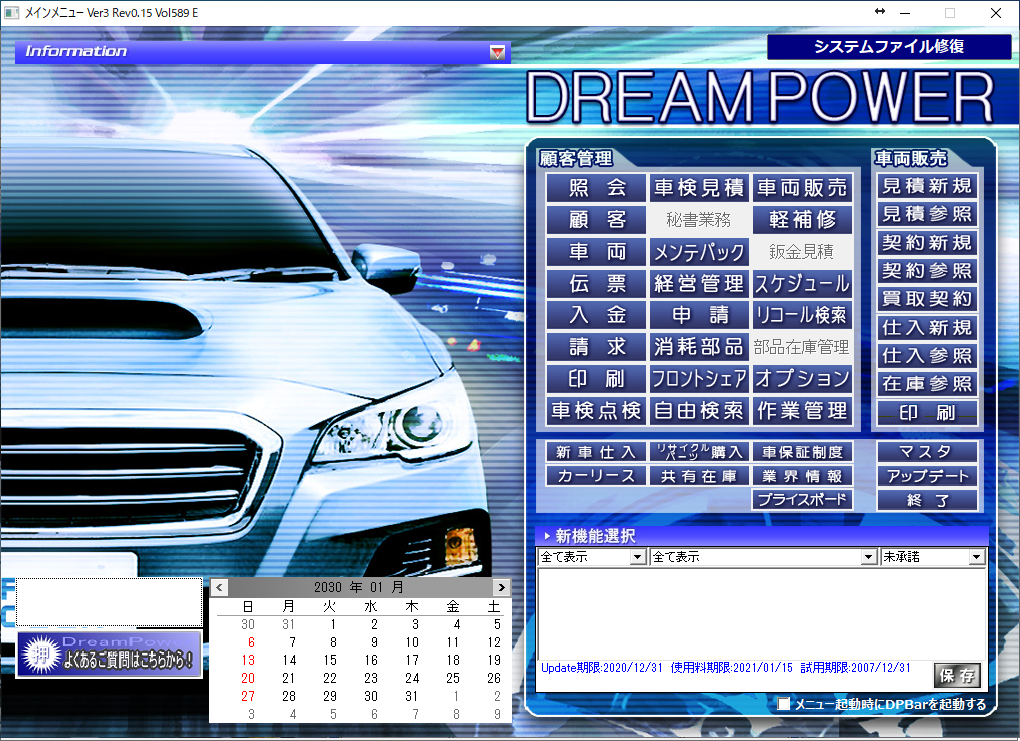Click 契約新規 button
The height and width of the screenshot is (741, 1020).
point(927,243)
